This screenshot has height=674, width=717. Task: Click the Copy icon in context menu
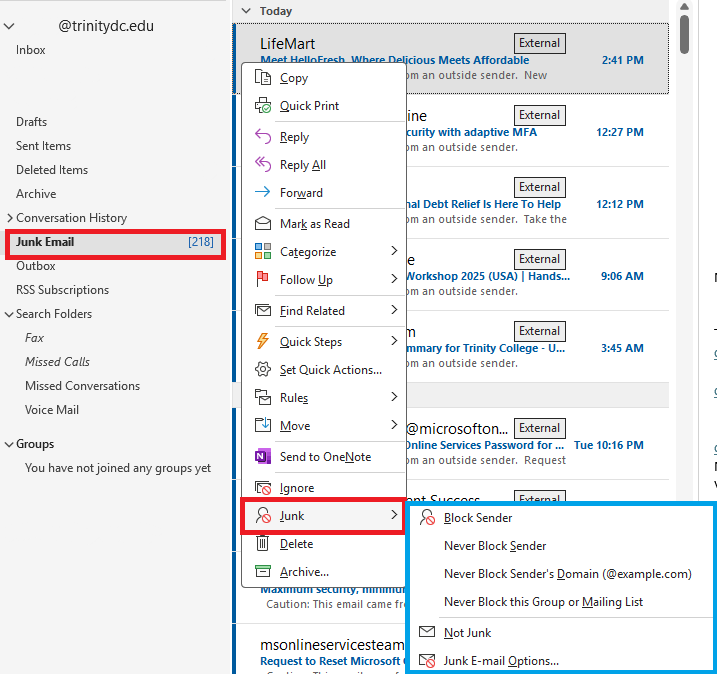[263, 78]
